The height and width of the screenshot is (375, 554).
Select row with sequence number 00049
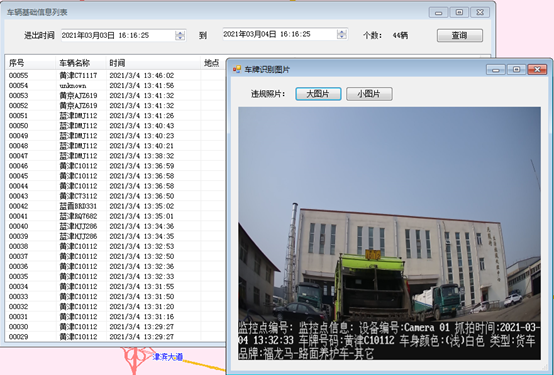click(x=116, y=136)
